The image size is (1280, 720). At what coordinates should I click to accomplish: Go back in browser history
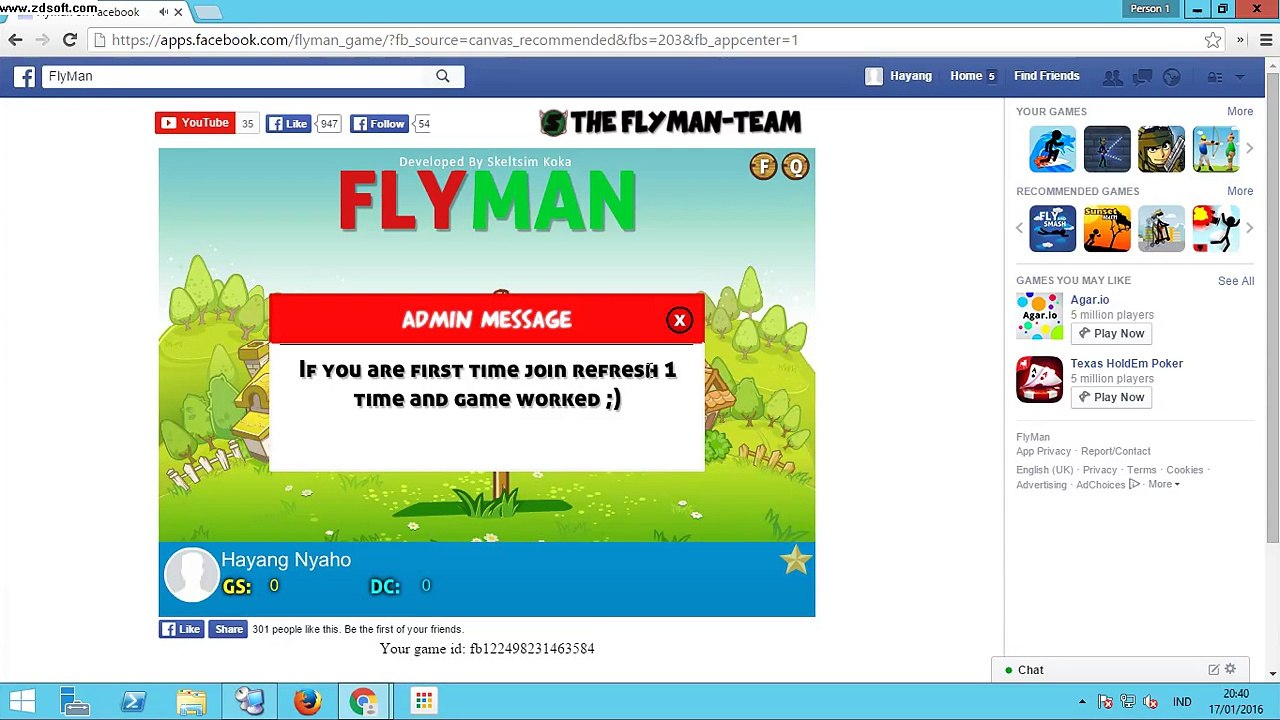[15, 40]
